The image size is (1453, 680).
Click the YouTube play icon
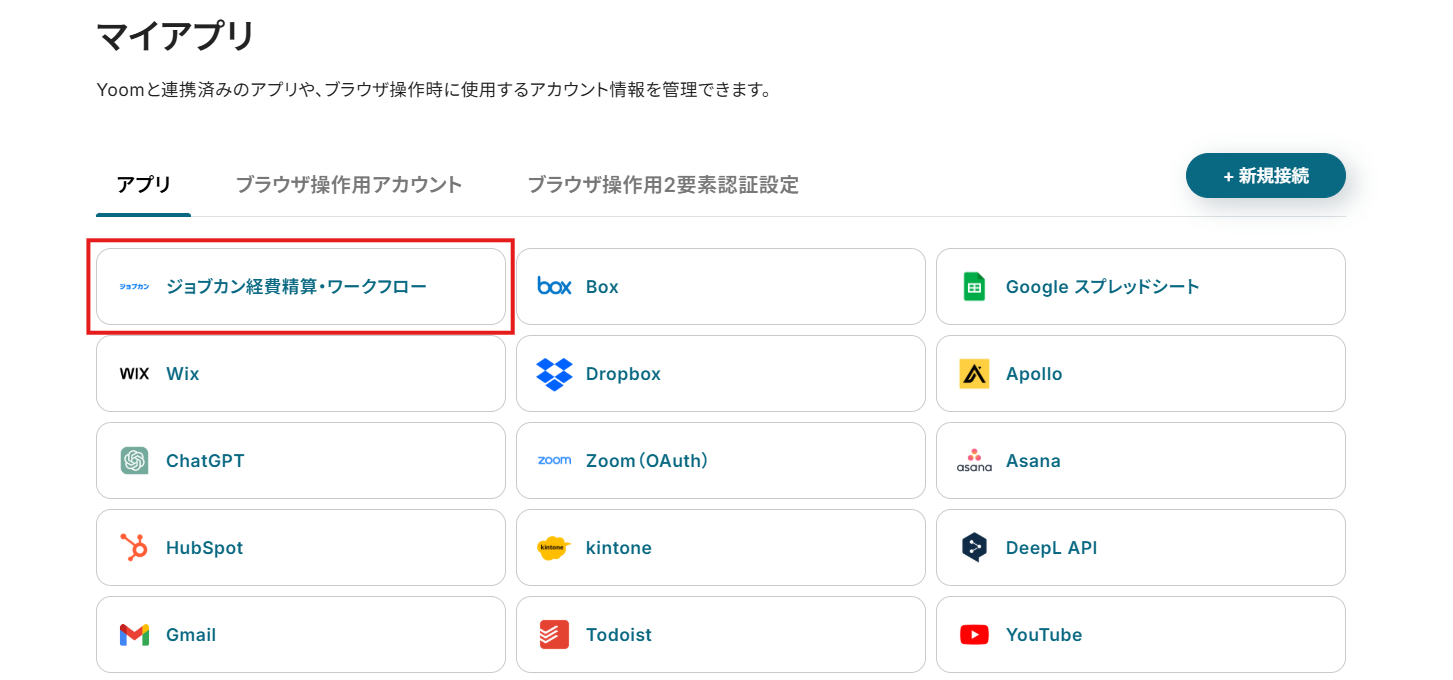click(x=974, y=635)
